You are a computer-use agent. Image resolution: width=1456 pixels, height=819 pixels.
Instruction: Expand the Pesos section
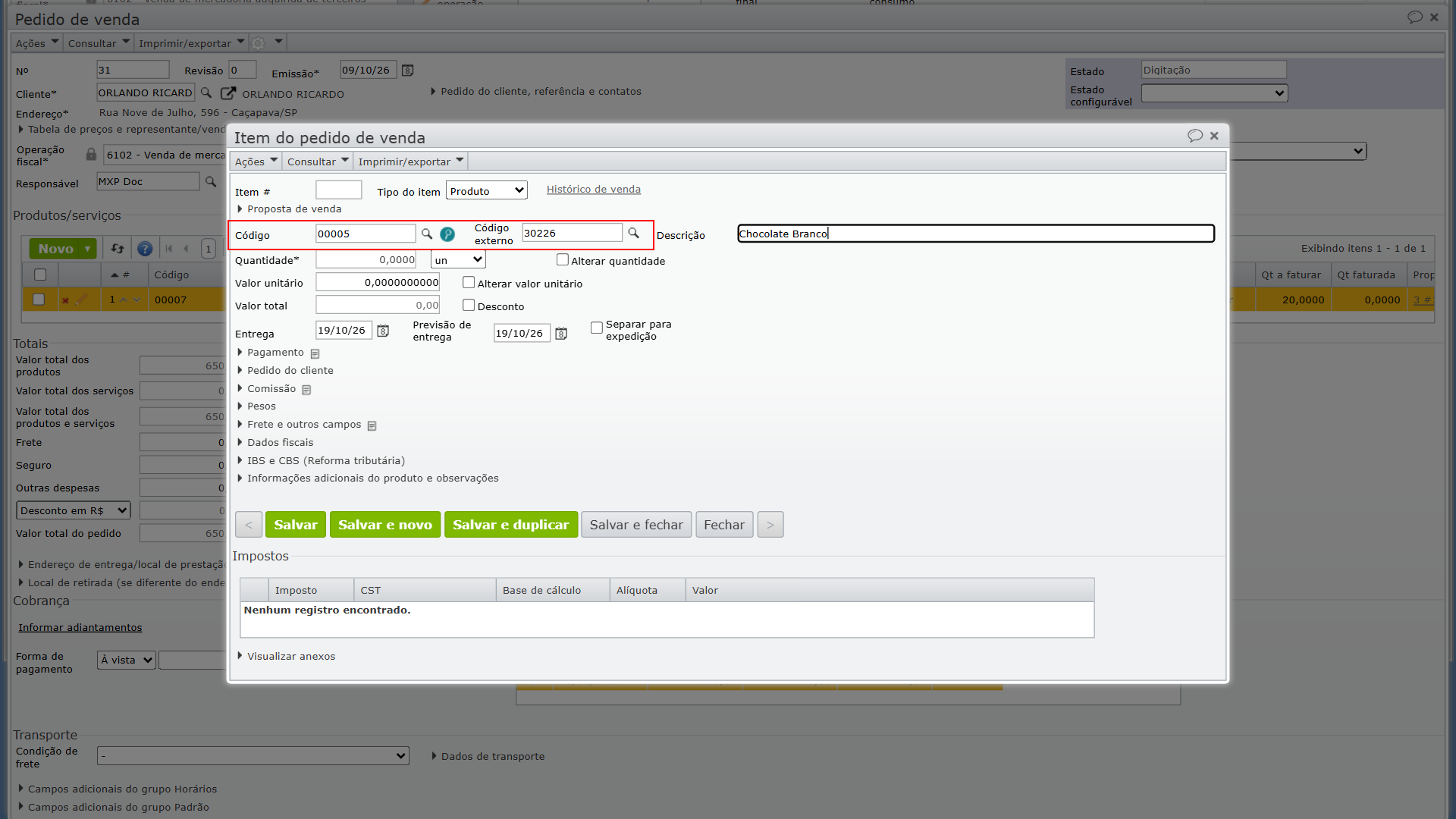(261, 406)
